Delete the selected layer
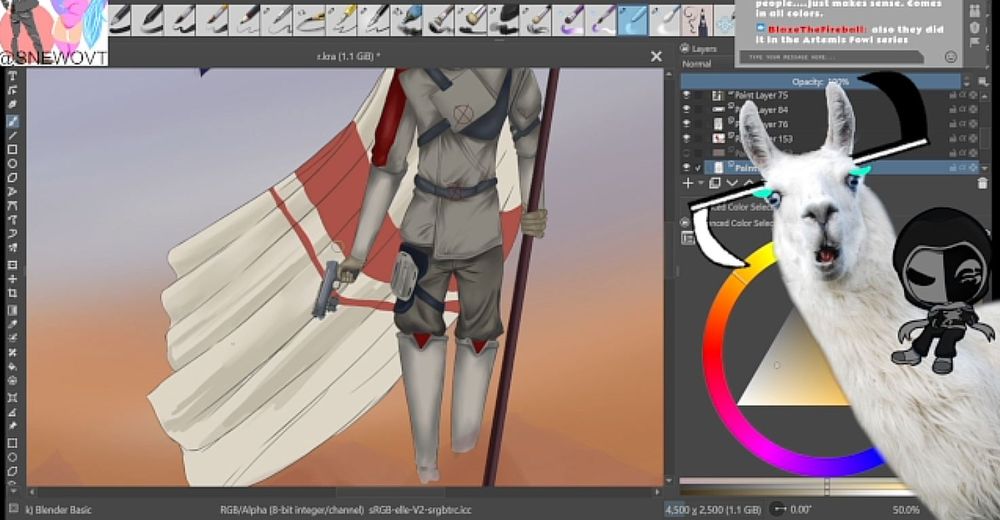 (983, 184)
